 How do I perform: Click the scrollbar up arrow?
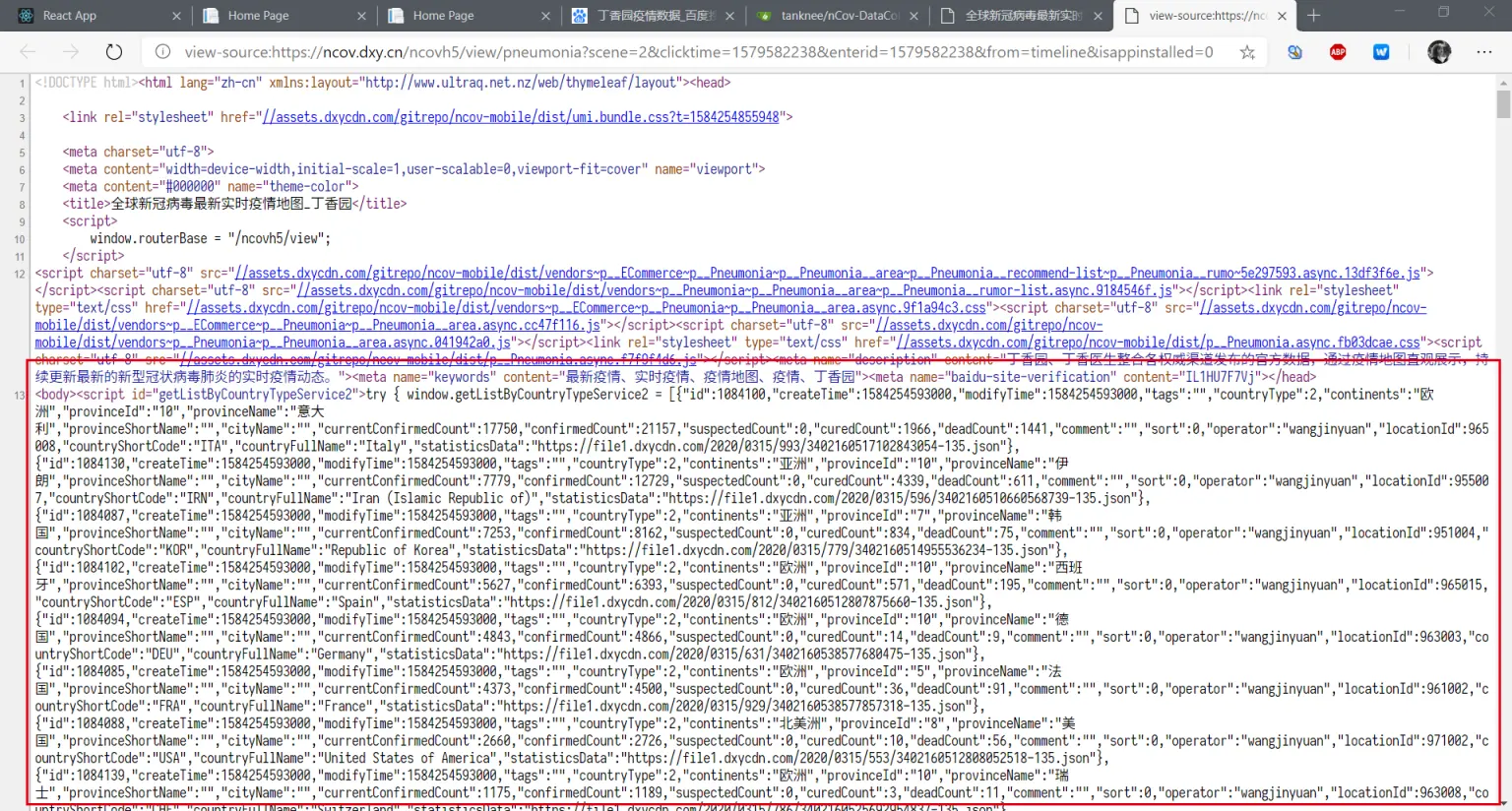1502,82
